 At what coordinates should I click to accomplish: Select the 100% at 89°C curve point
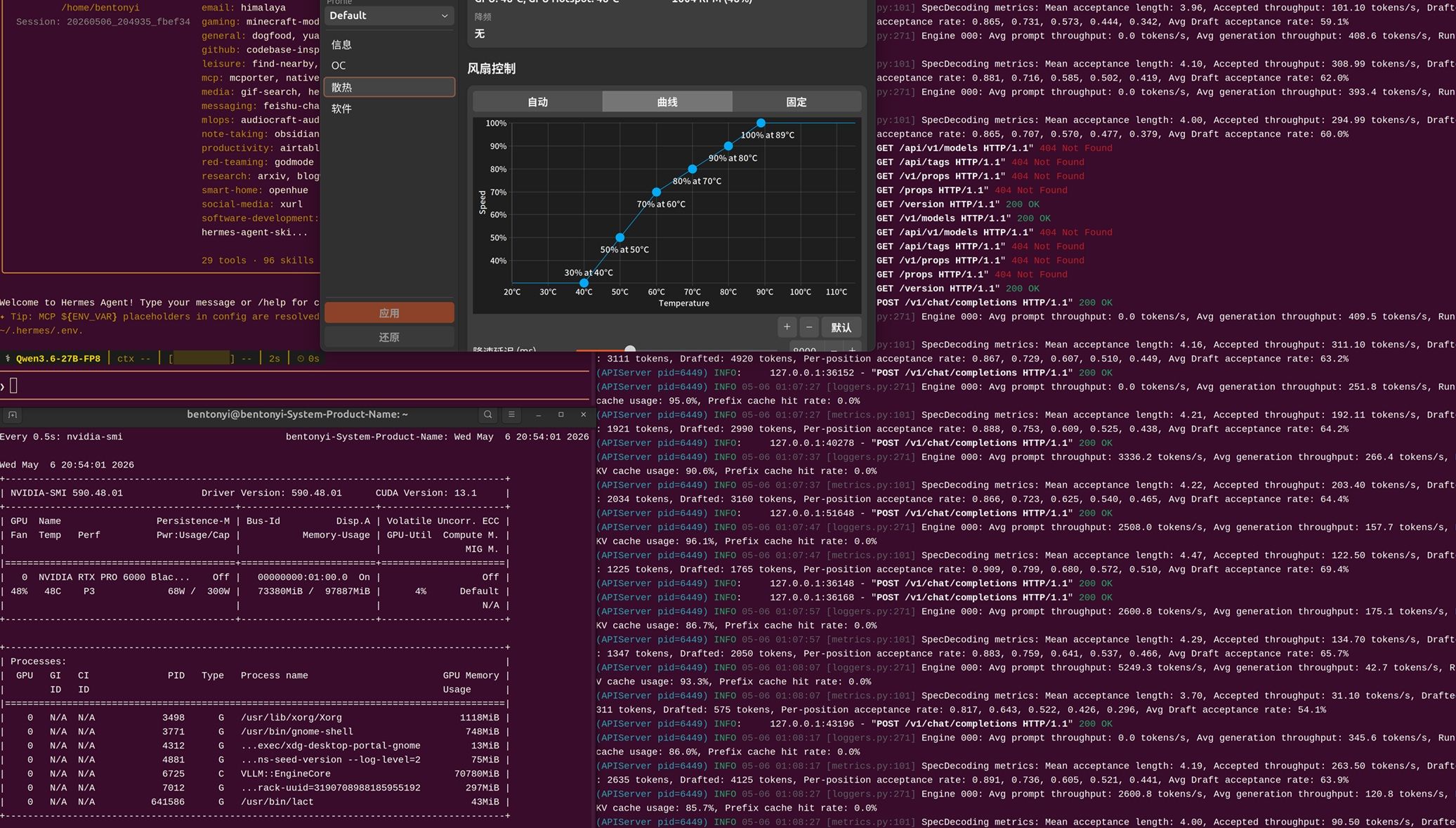[761, 123]
